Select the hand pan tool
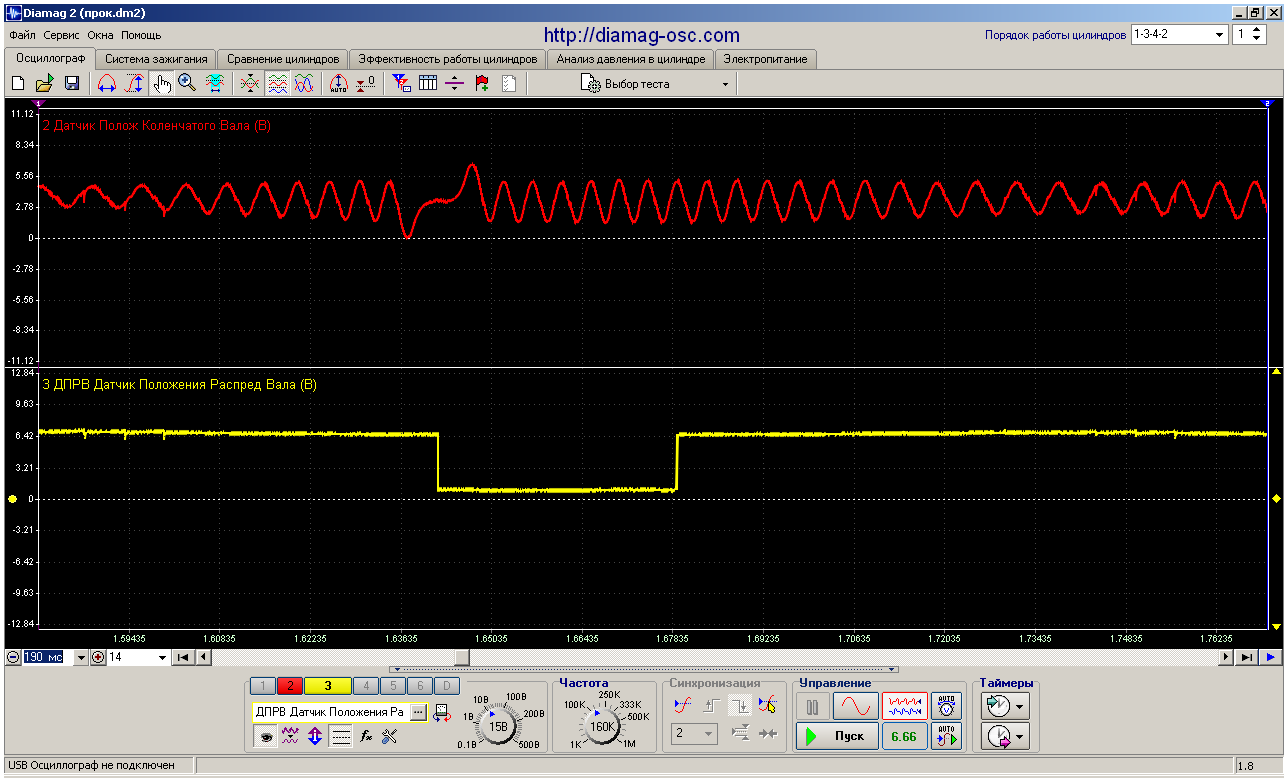1288x778 pixels. coord(161,84)
